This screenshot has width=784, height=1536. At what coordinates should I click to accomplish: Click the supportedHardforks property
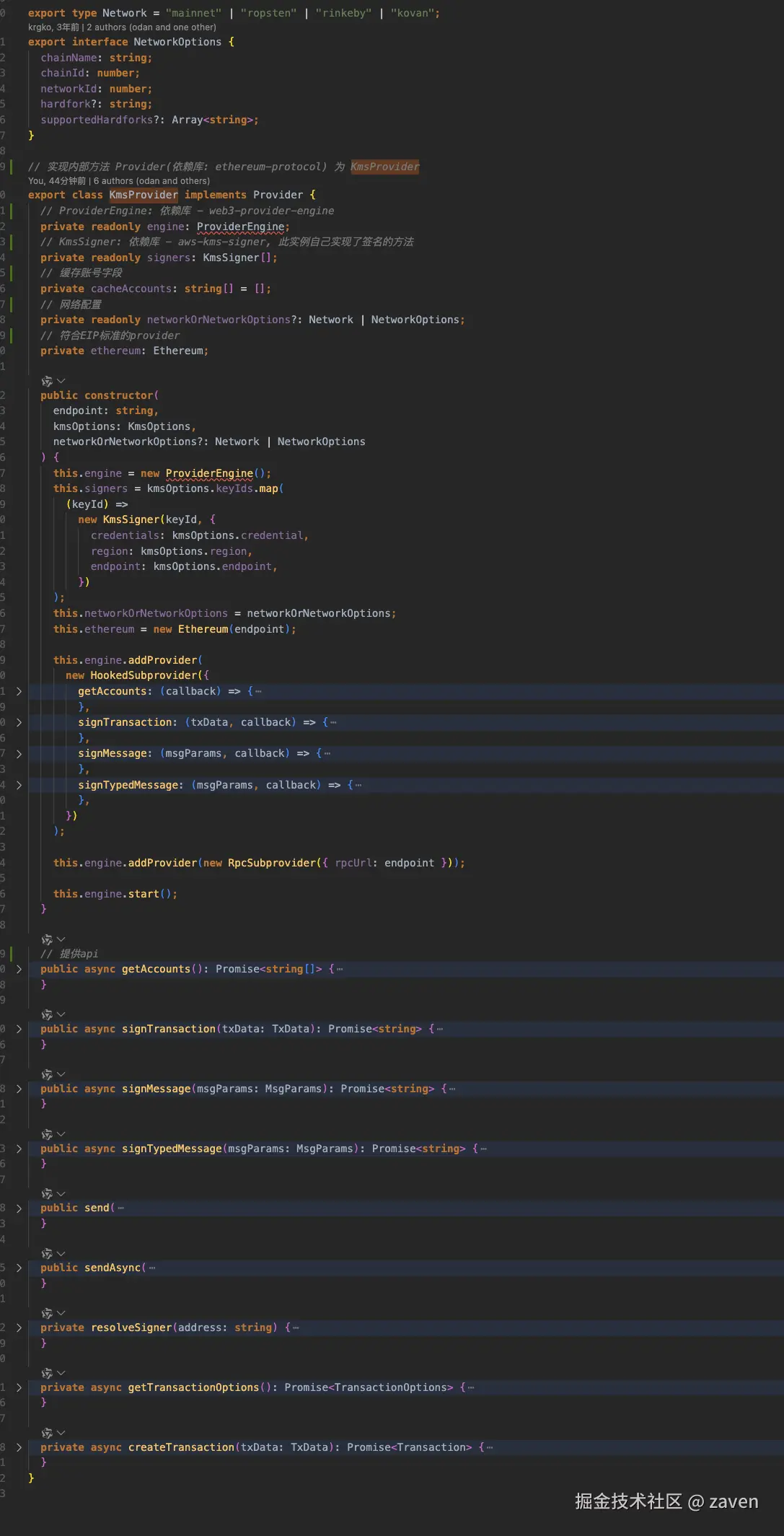point(97,120)
